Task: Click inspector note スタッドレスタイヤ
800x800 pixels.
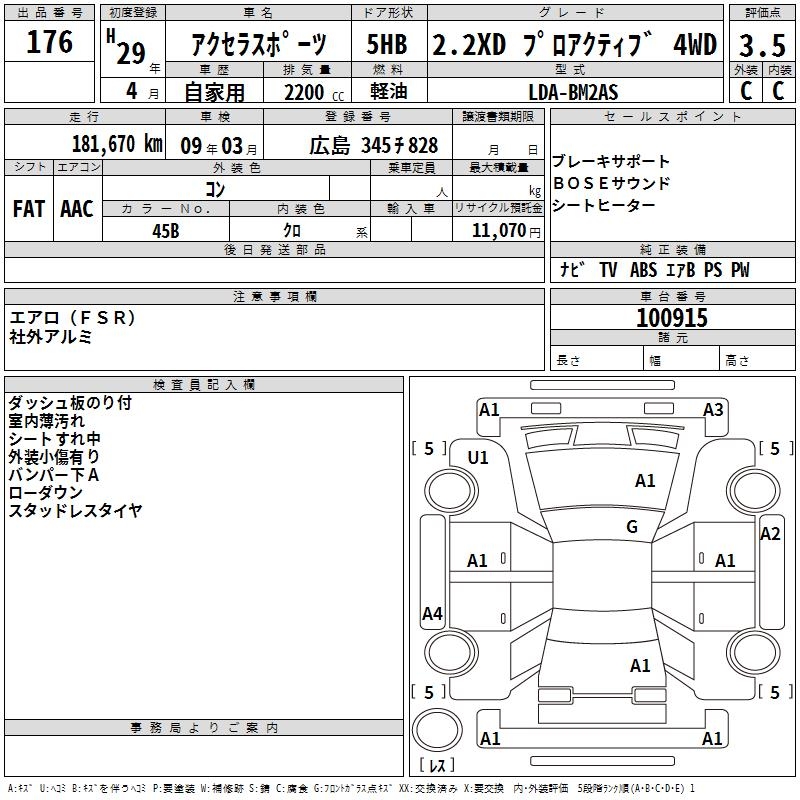Action: coord(75,510)
